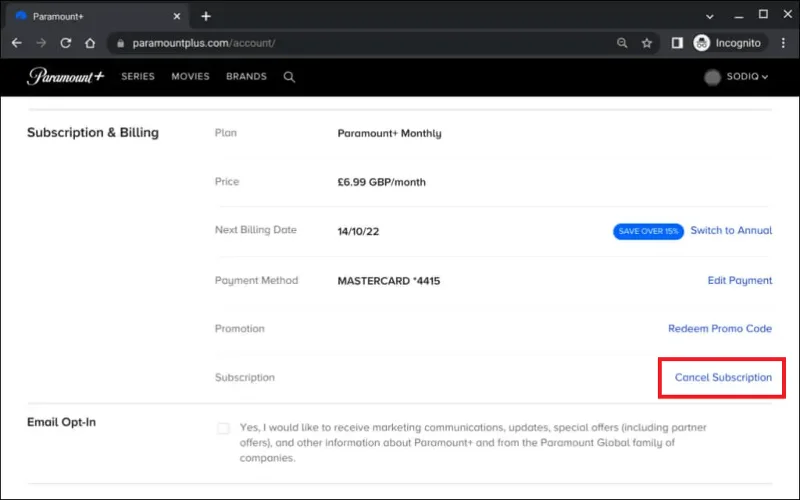Open the zoom magnifier in address bar

coord(622,43)
